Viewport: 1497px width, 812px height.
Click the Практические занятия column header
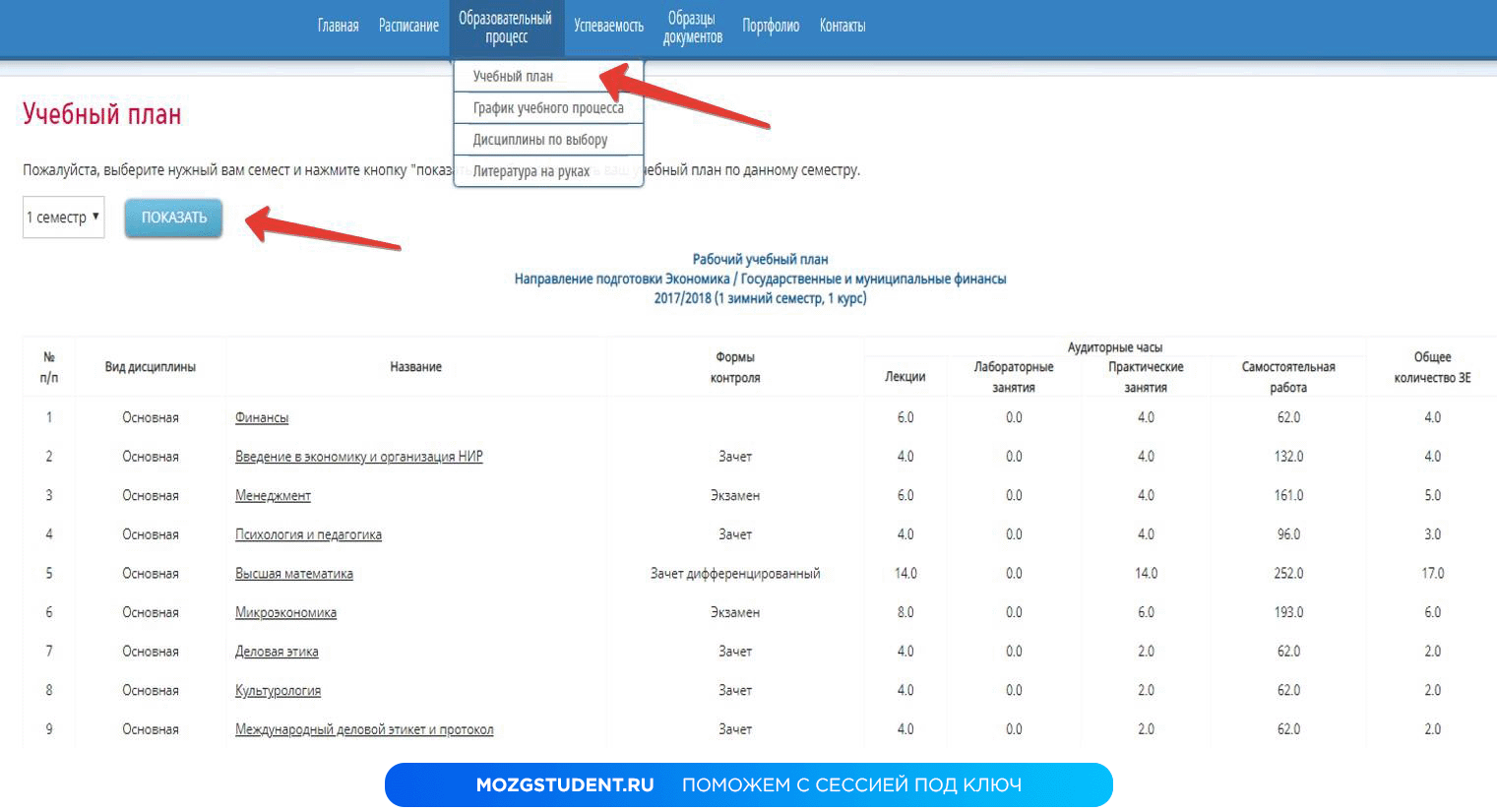[x=1146, y=377]
